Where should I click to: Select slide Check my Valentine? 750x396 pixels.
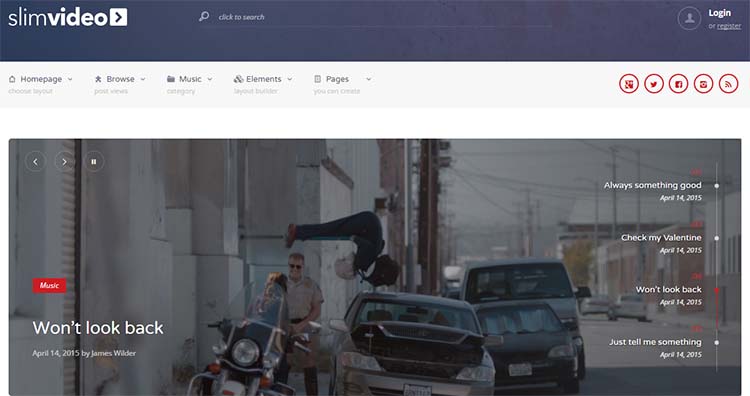(661, 238)
